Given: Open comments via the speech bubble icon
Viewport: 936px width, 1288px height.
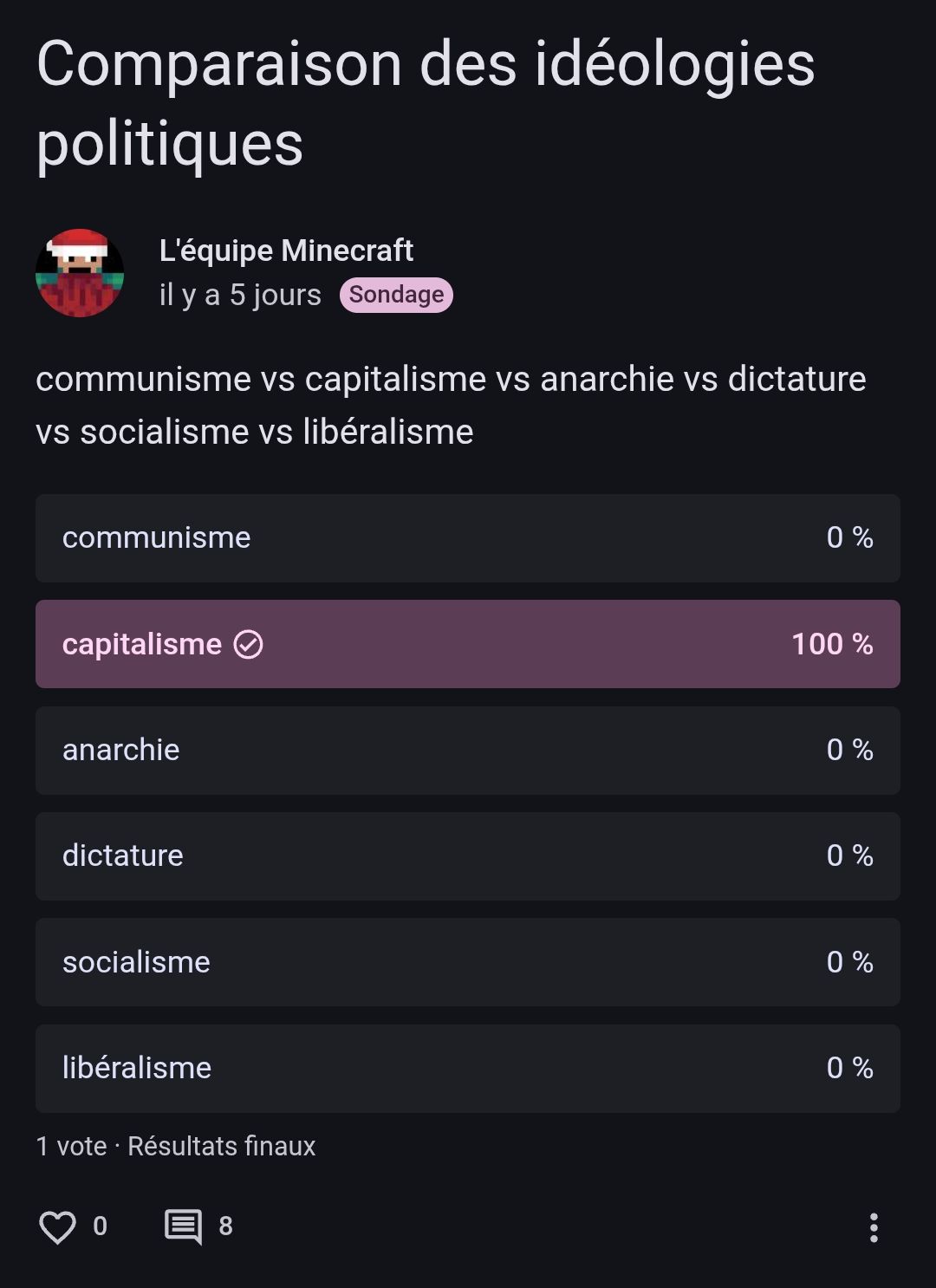Looking at the screenshot, I should click(x=183, y=1226).
